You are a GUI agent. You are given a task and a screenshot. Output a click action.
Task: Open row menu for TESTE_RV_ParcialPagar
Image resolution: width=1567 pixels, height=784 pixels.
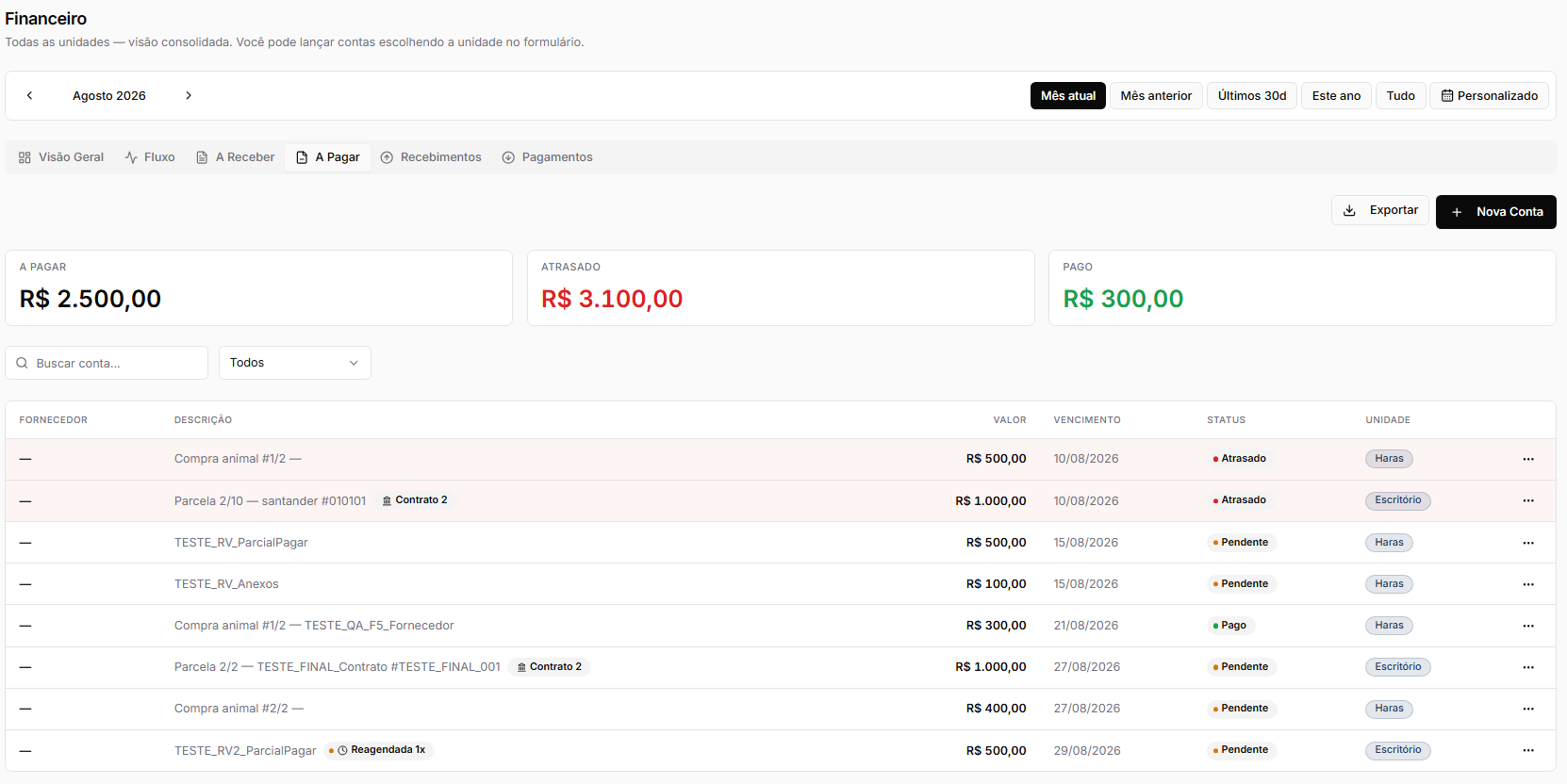[1528, 543]
